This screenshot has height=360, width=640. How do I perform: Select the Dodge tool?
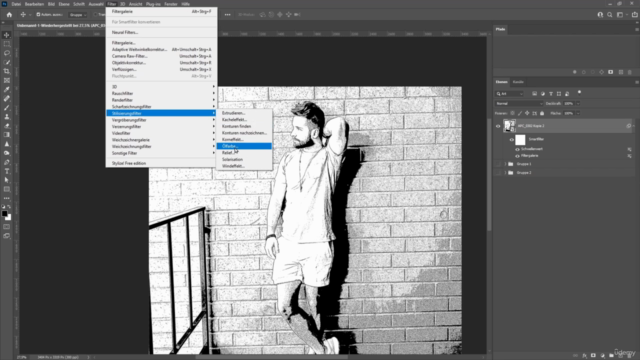click(x=7, y=153)
